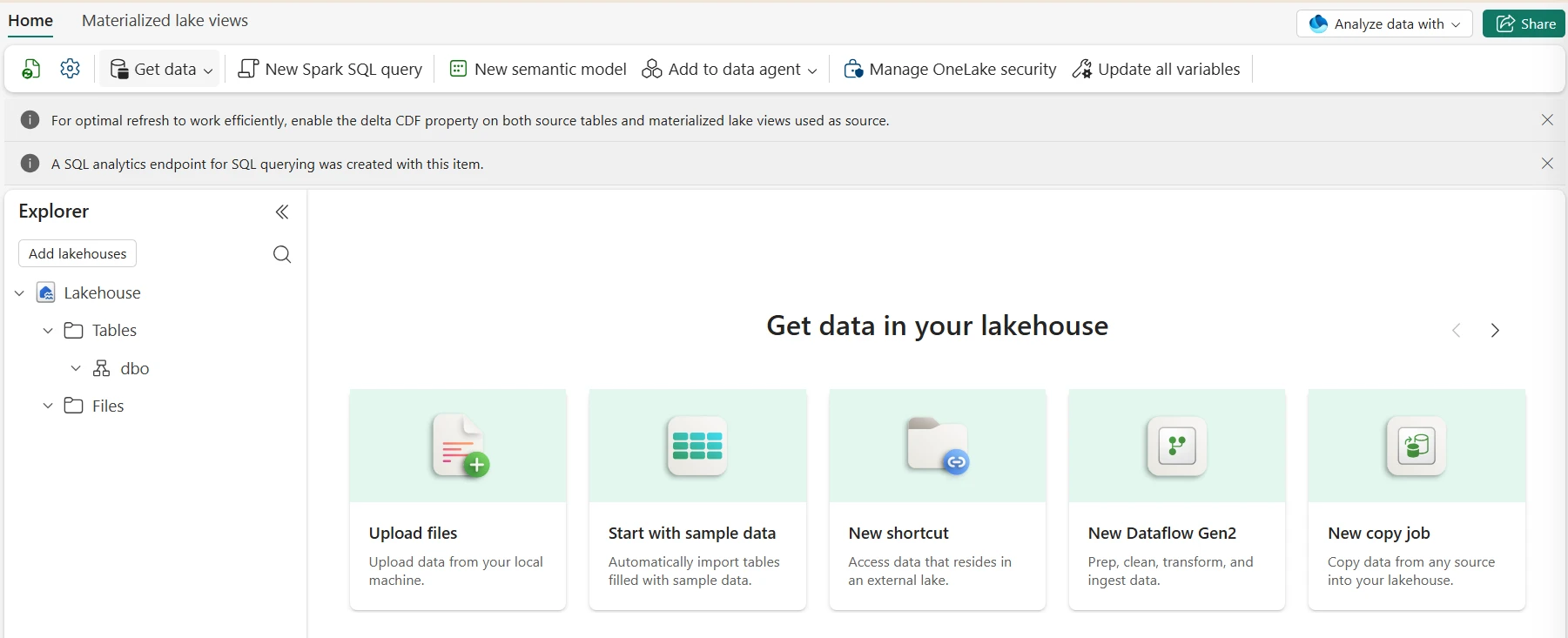Screen dimensions: 1568x638
Task: Click the Tables folder icon
Action: (74, 331)
